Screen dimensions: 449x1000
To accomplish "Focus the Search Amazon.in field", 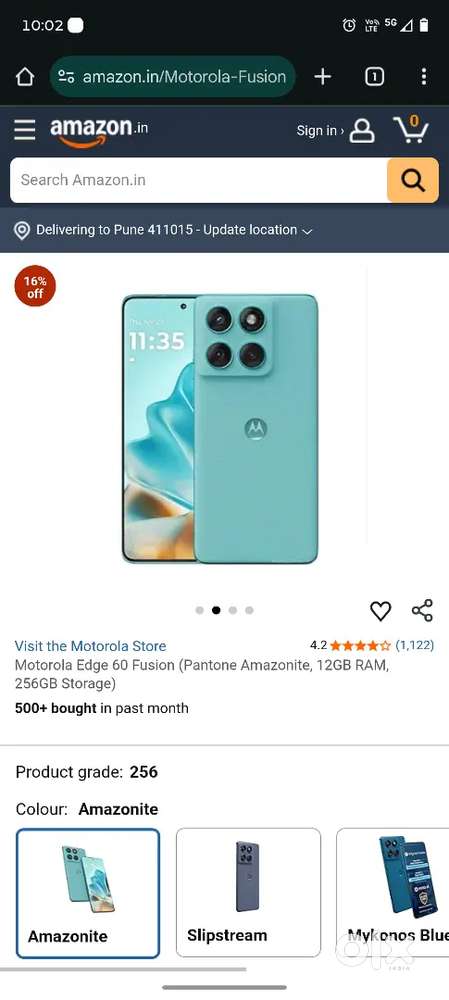I will click(x=198, y=180).
